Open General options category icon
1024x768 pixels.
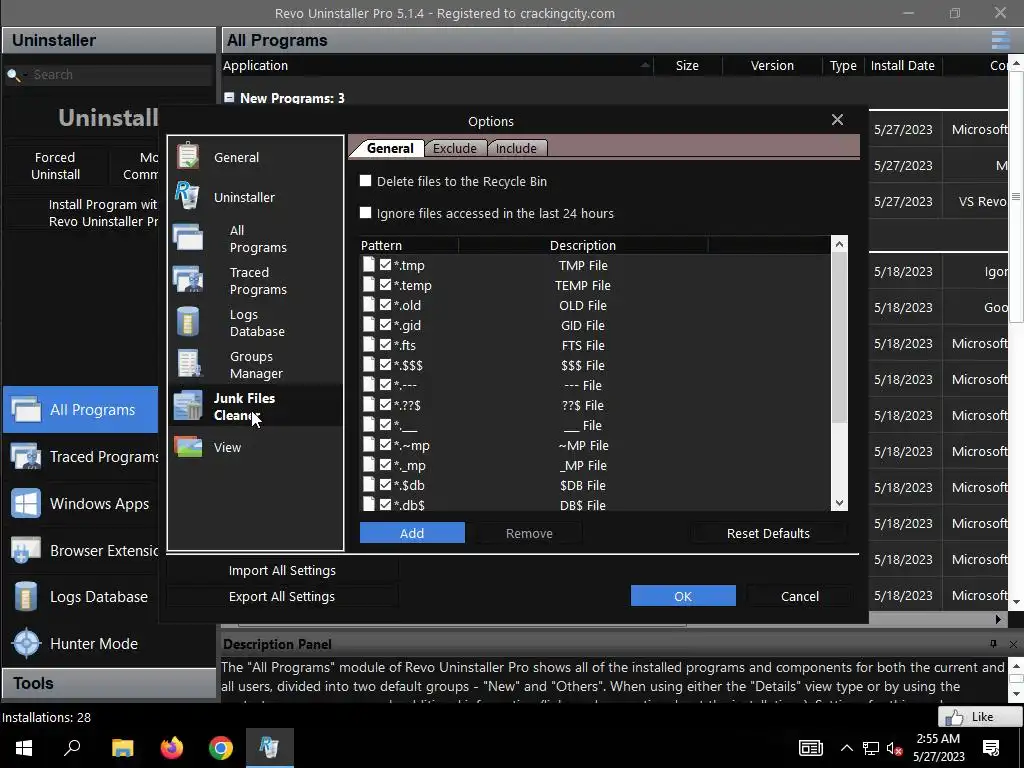[188, 156]
